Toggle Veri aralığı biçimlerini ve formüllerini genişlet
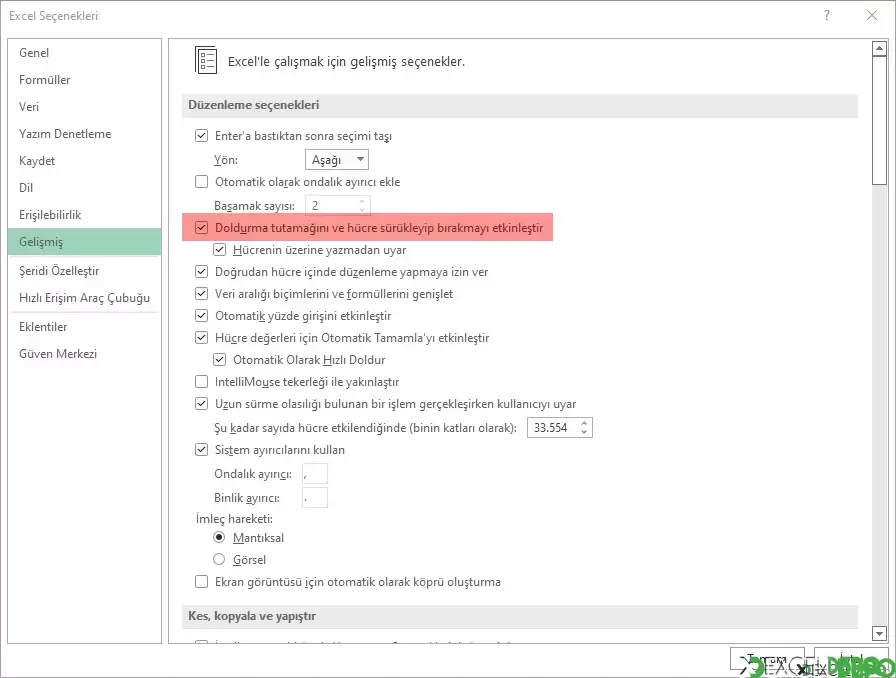Viewport: 896px width, 678px height. pyautogui.click(x=201, y=293)
